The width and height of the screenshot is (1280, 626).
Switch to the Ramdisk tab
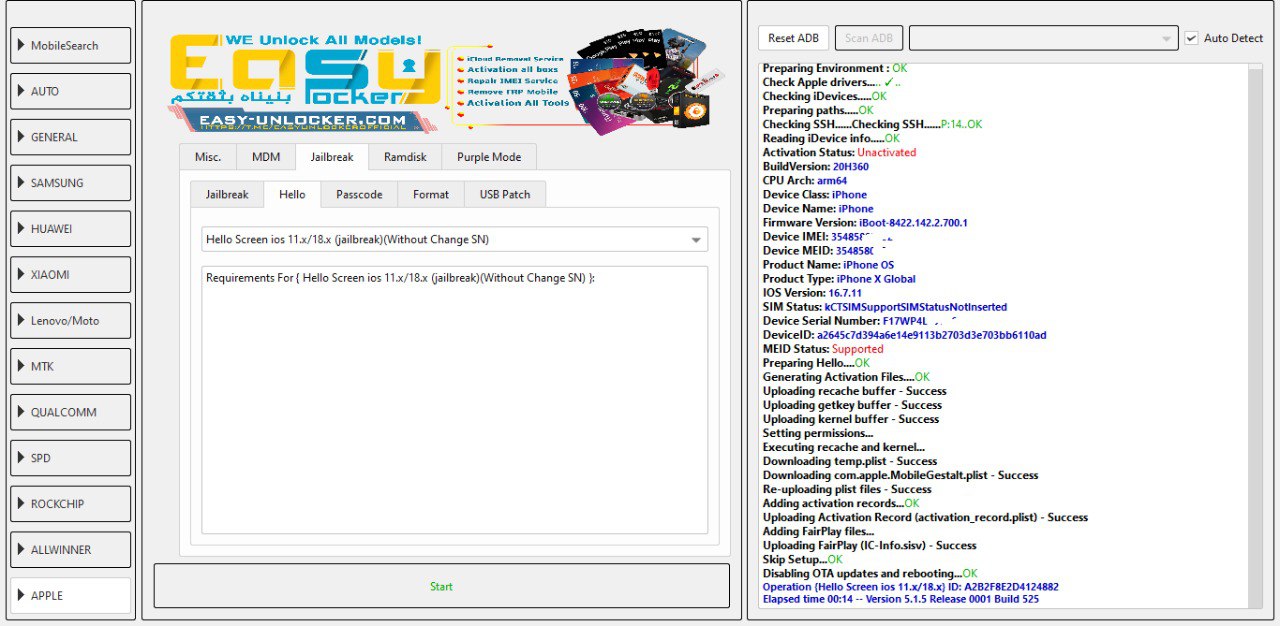tap(405, 157)
